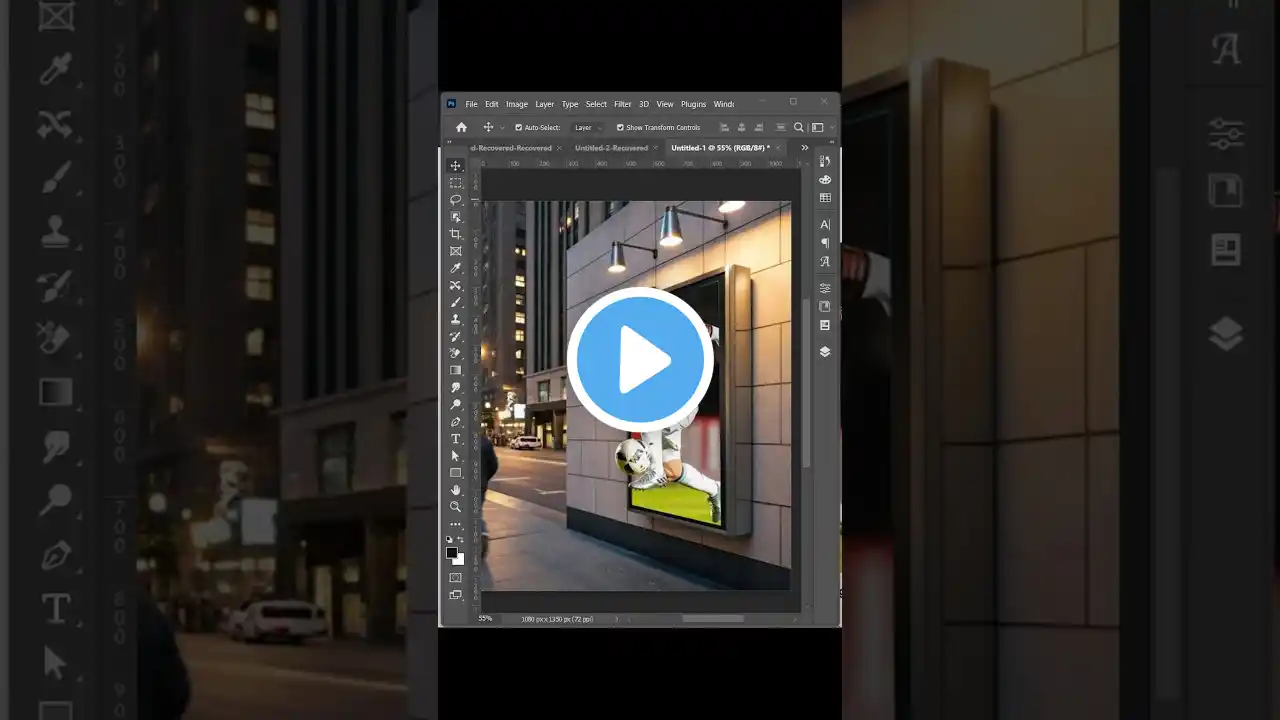Click the search magnifier in options bar
The image size is (1280, 720).
tap(799, 128)
